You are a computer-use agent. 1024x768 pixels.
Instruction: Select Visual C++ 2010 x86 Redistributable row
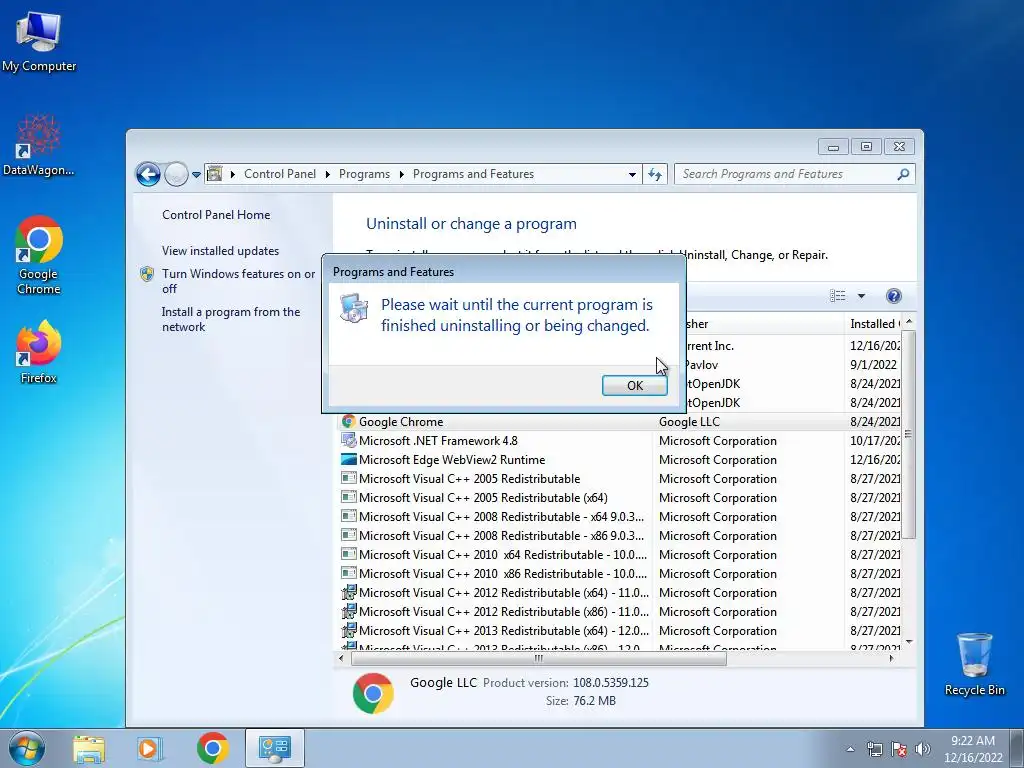coord(619,573)
